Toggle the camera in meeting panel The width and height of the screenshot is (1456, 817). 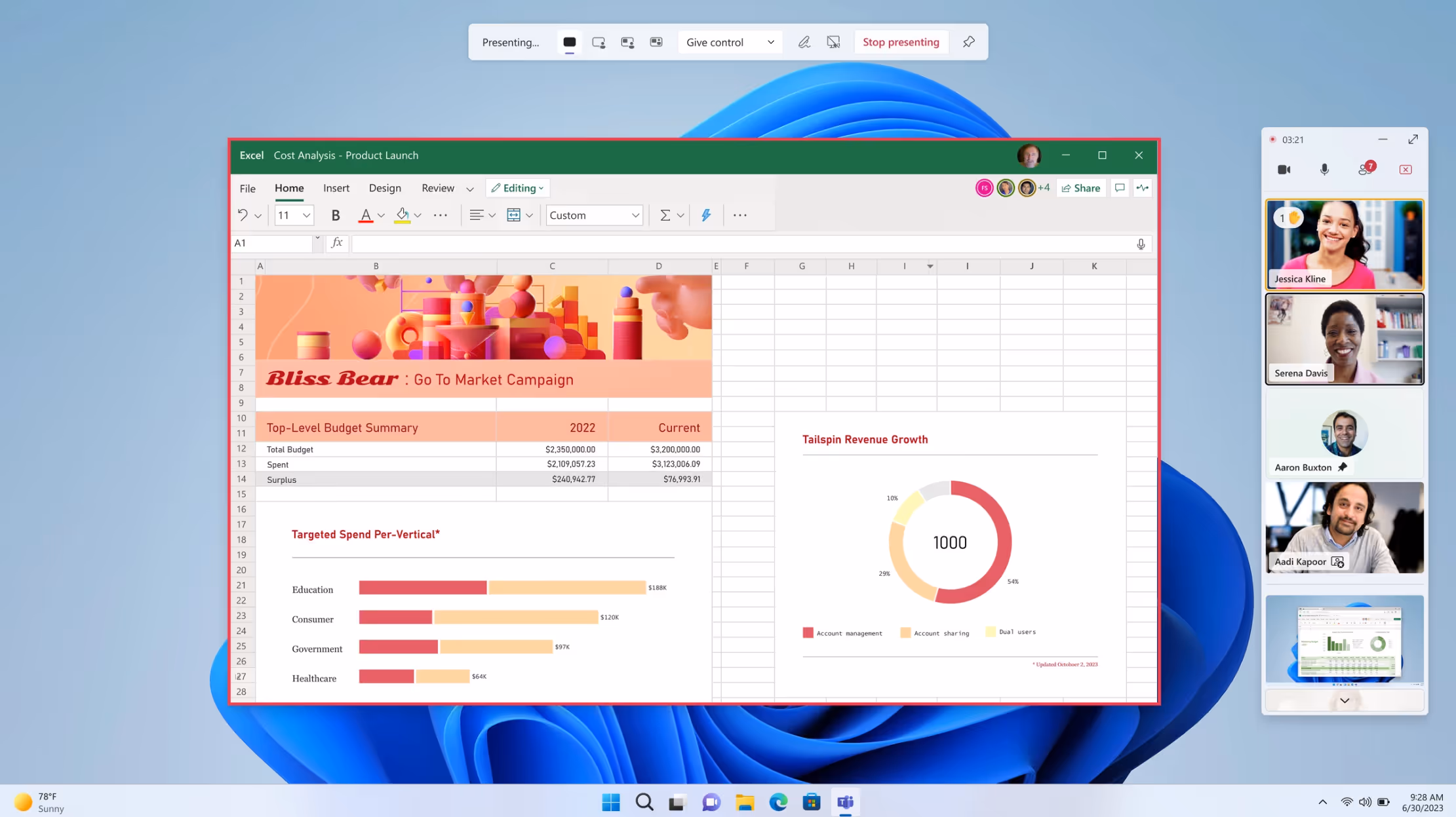tap(1284, 170)
